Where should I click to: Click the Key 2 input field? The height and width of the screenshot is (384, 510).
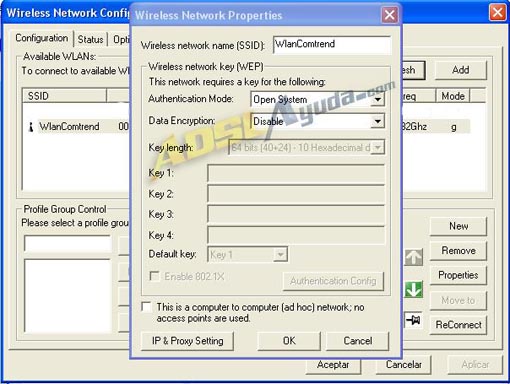(x=296, y=194)
